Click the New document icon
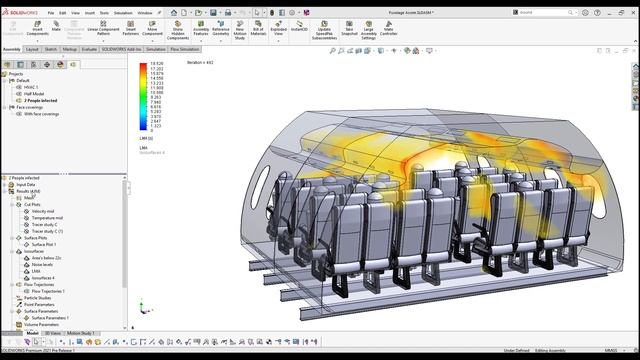The image size is (640, 360). pos(184,13)
